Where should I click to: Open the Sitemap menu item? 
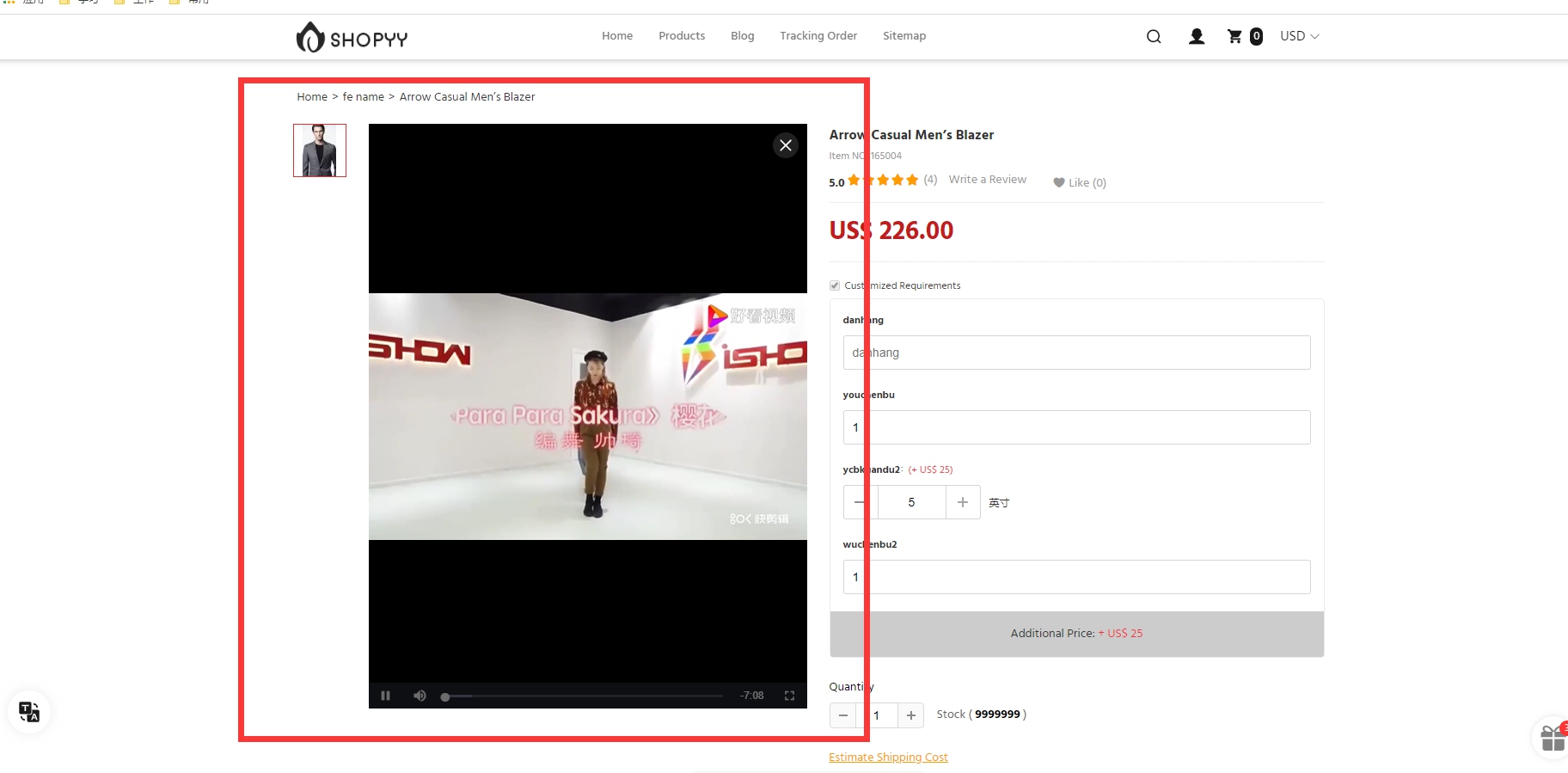904,36
